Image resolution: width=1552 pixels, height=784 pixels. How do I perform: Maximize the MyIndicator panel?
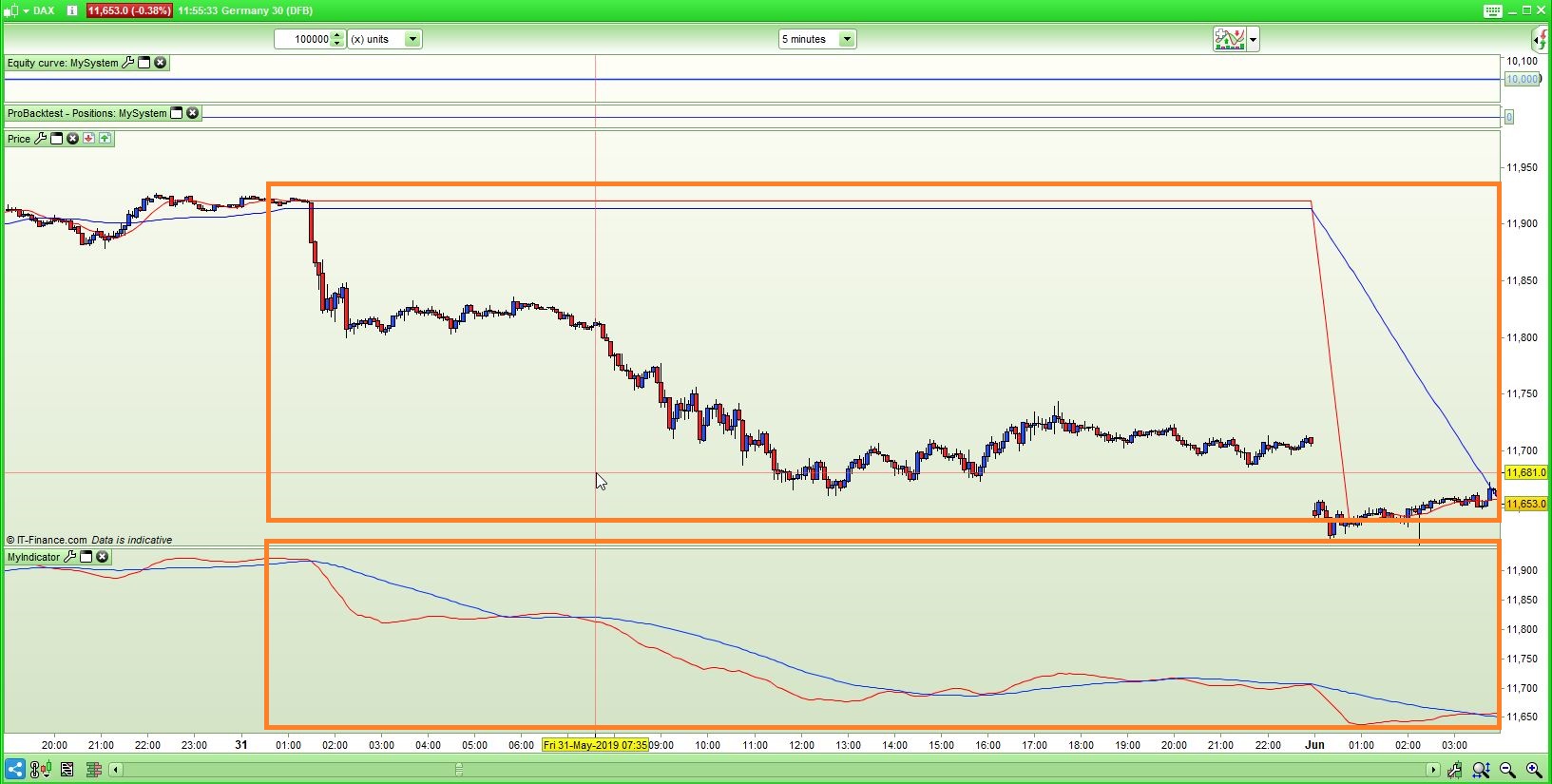(86, 557)
